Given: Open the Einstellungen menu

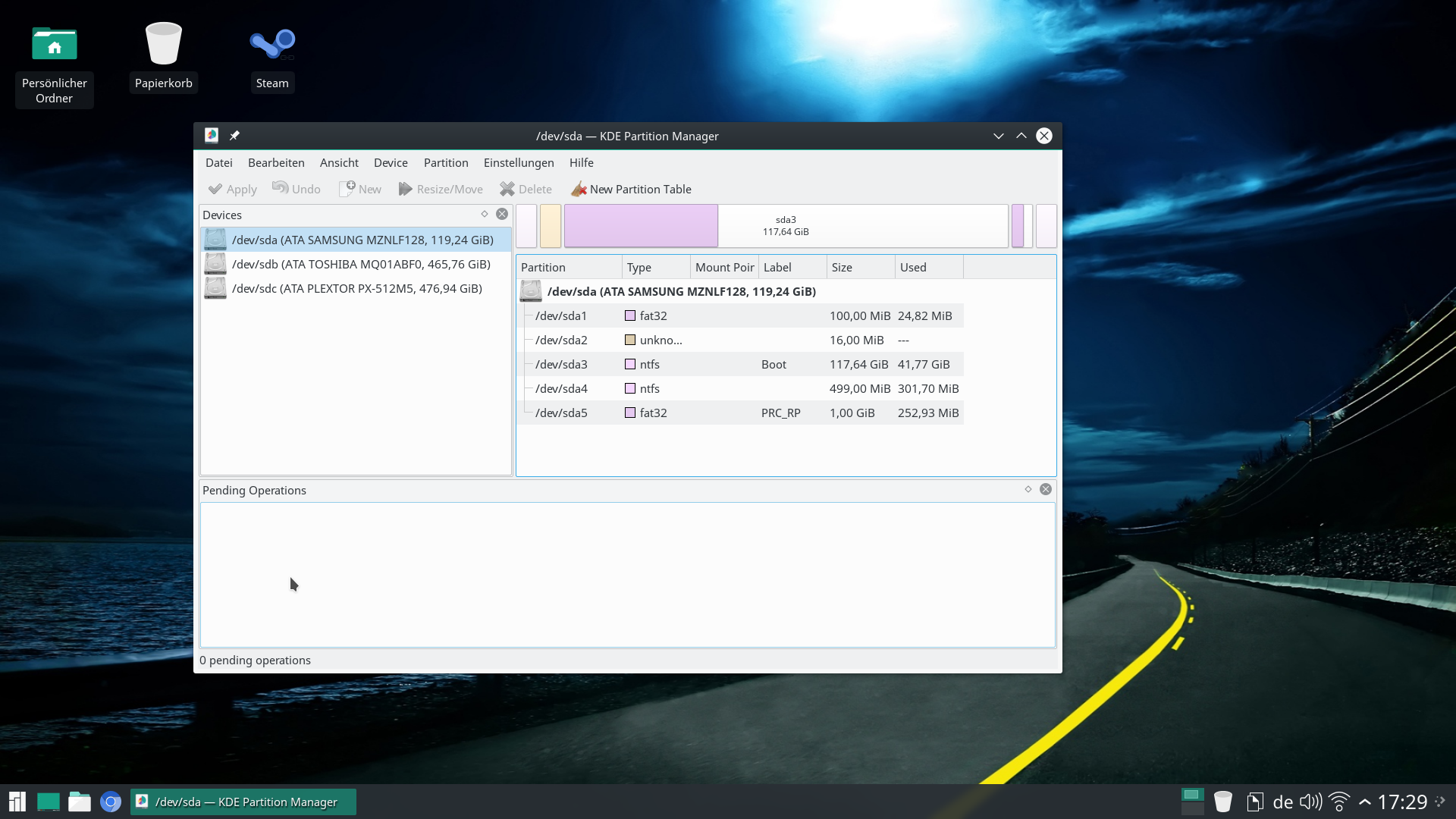Looking at the screenshot, I should (519, 162).
